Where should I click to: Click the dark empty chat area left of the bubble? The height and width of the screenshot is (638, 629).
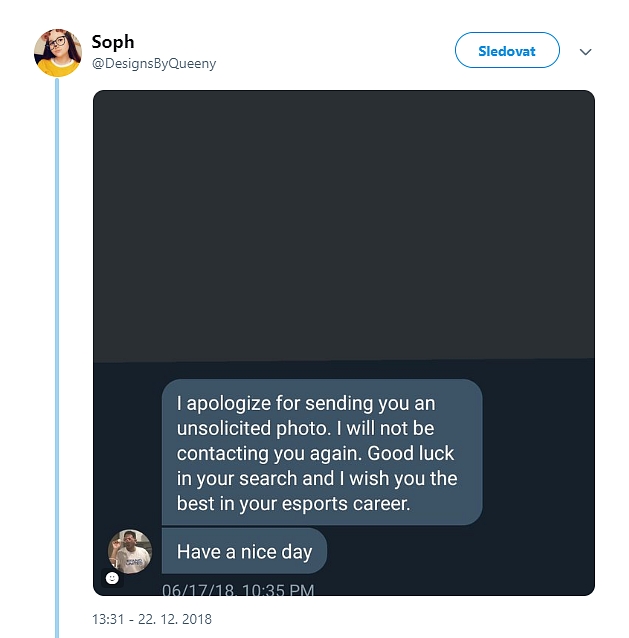click(x=127, y=450)
